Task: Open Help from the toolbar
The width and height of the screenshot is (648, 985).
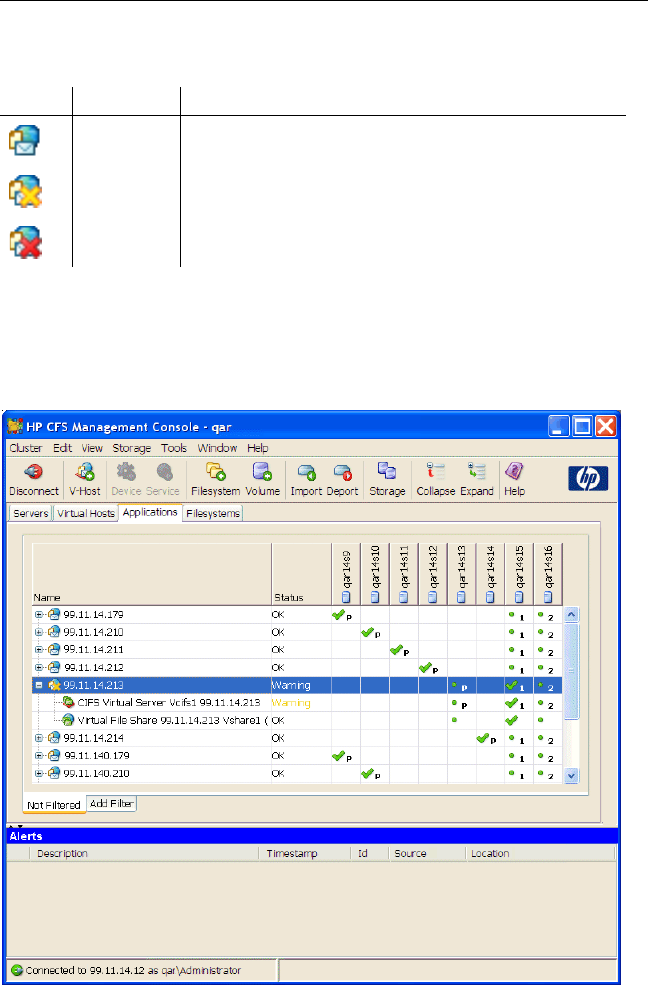Action: (x=514, y=472)
